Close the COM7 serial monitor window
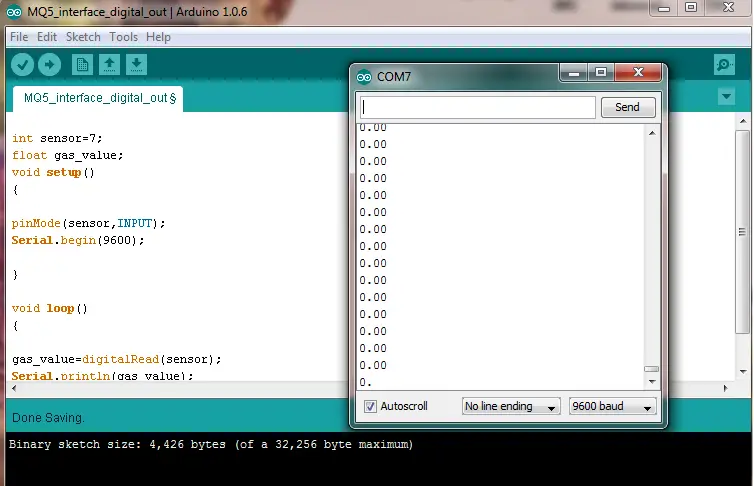Screen dimensions: 754x486 pos(639,73)
